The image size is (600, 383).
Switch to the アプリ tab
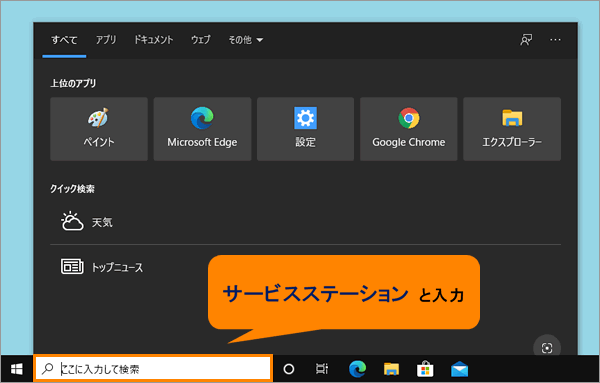point(106,40)
